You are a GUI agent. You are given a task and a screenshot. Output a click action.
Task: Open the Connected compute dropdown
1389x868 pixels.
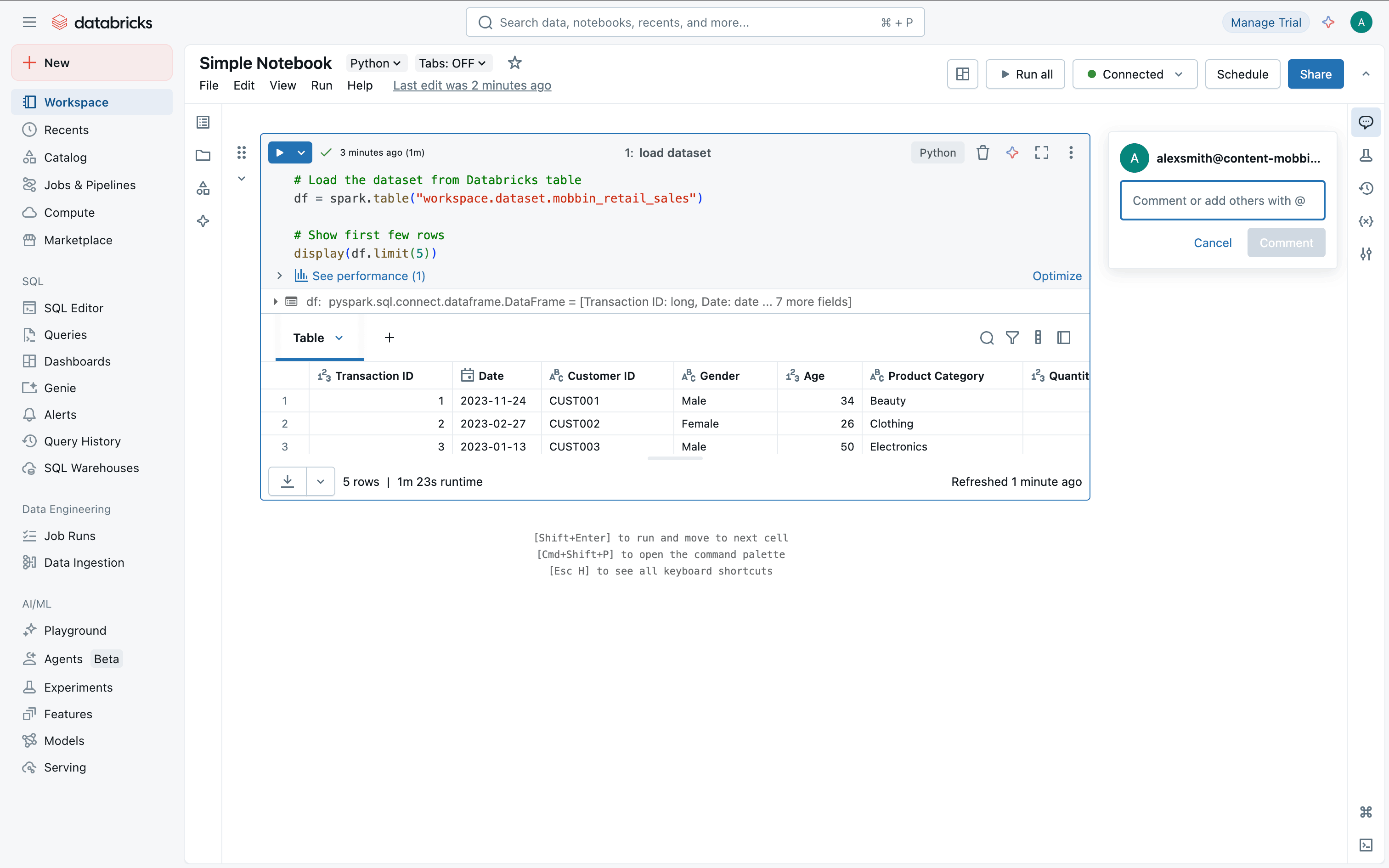pos(1134,74)
